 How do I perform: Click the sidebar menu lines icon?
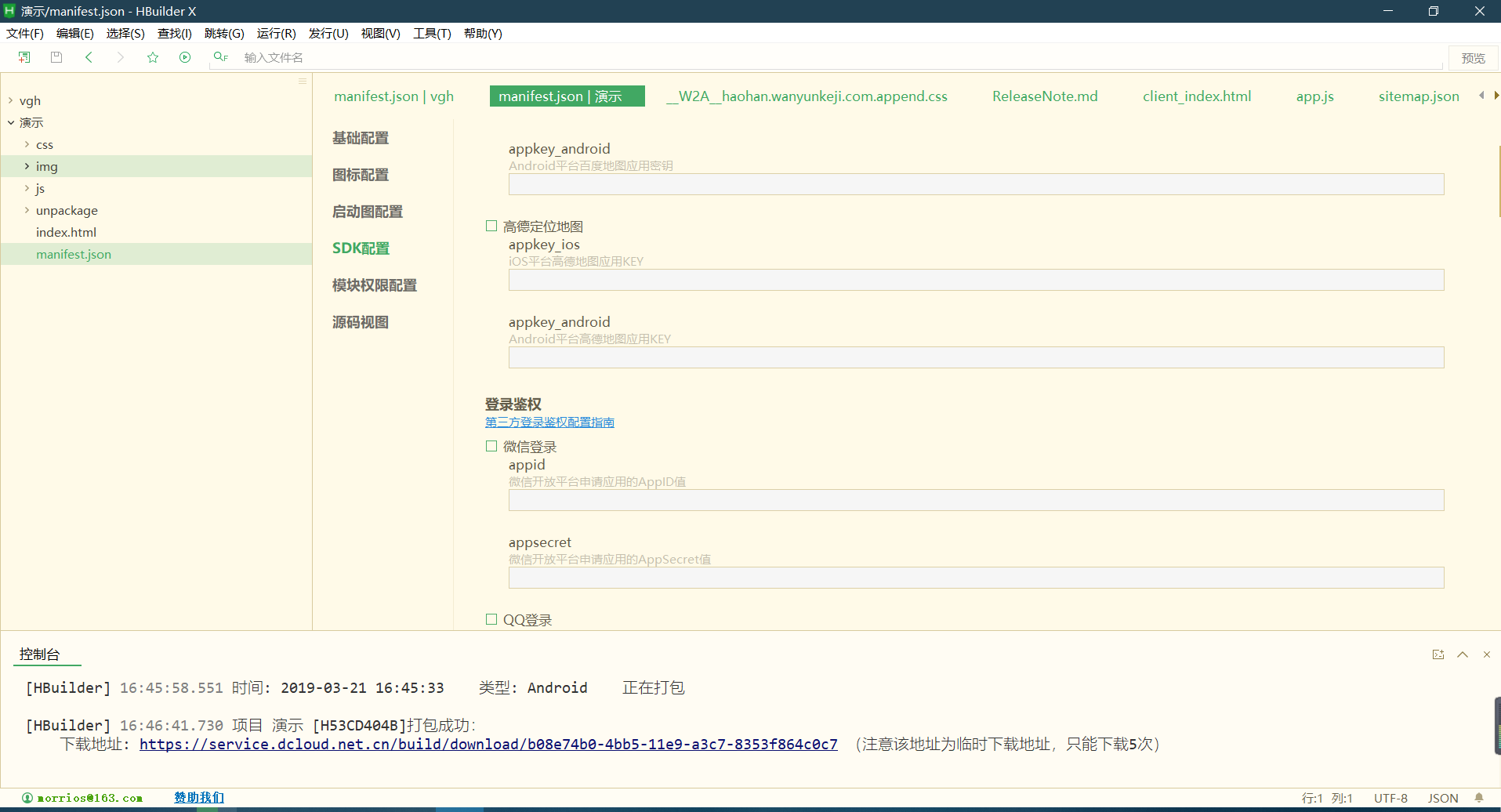(303, 82)
